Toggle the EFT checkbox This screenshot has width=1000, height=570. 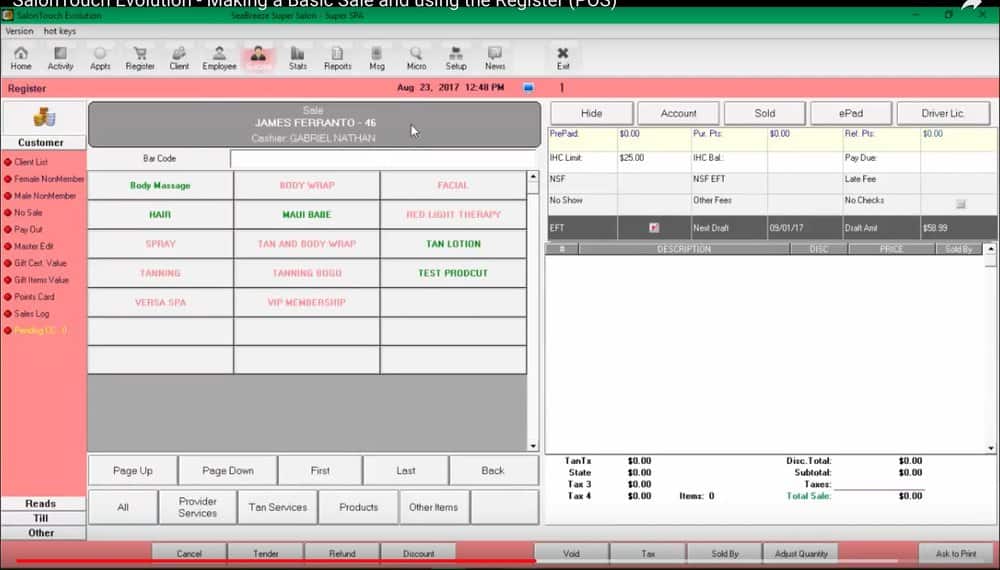point(654,228)
